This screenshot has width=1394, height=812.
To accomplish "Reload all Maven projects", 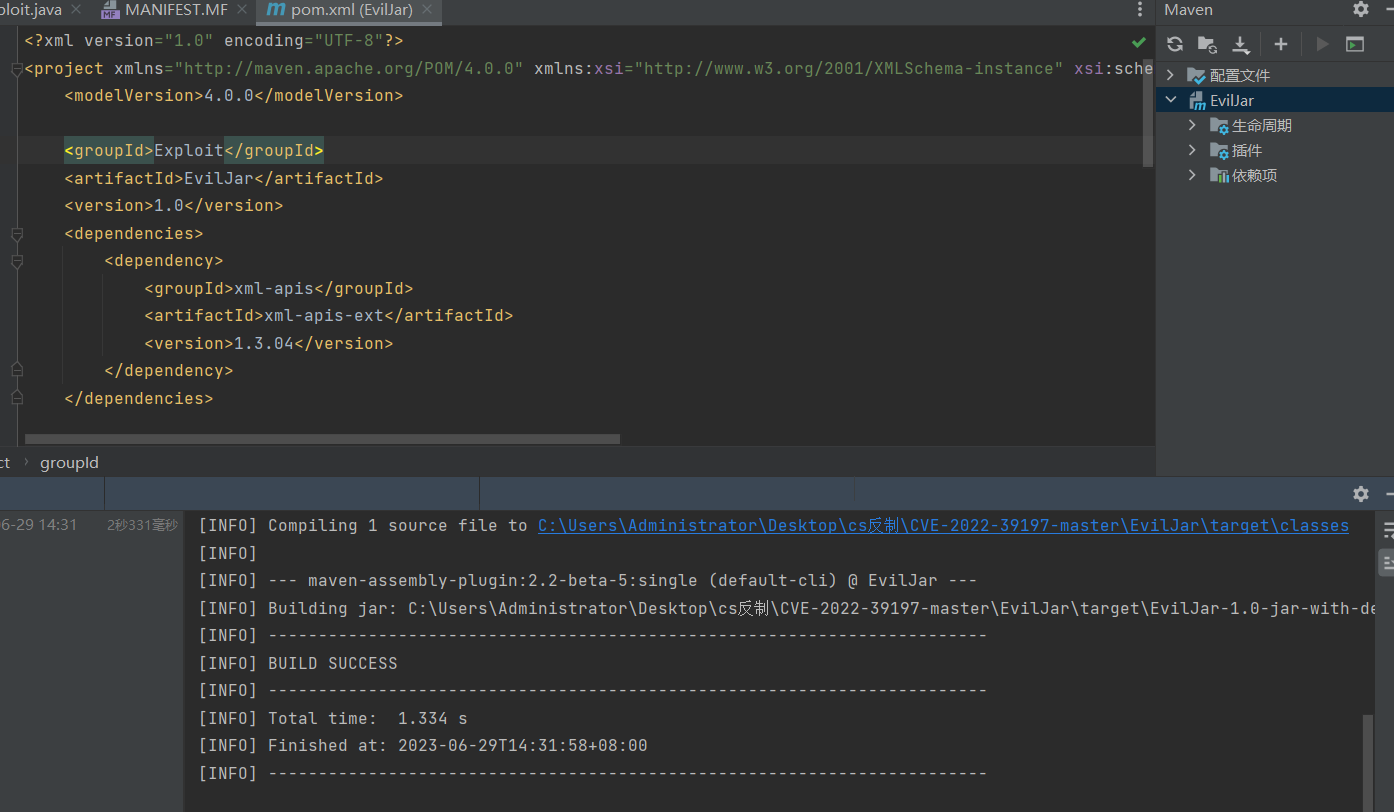I will (x=1175, y=44).
